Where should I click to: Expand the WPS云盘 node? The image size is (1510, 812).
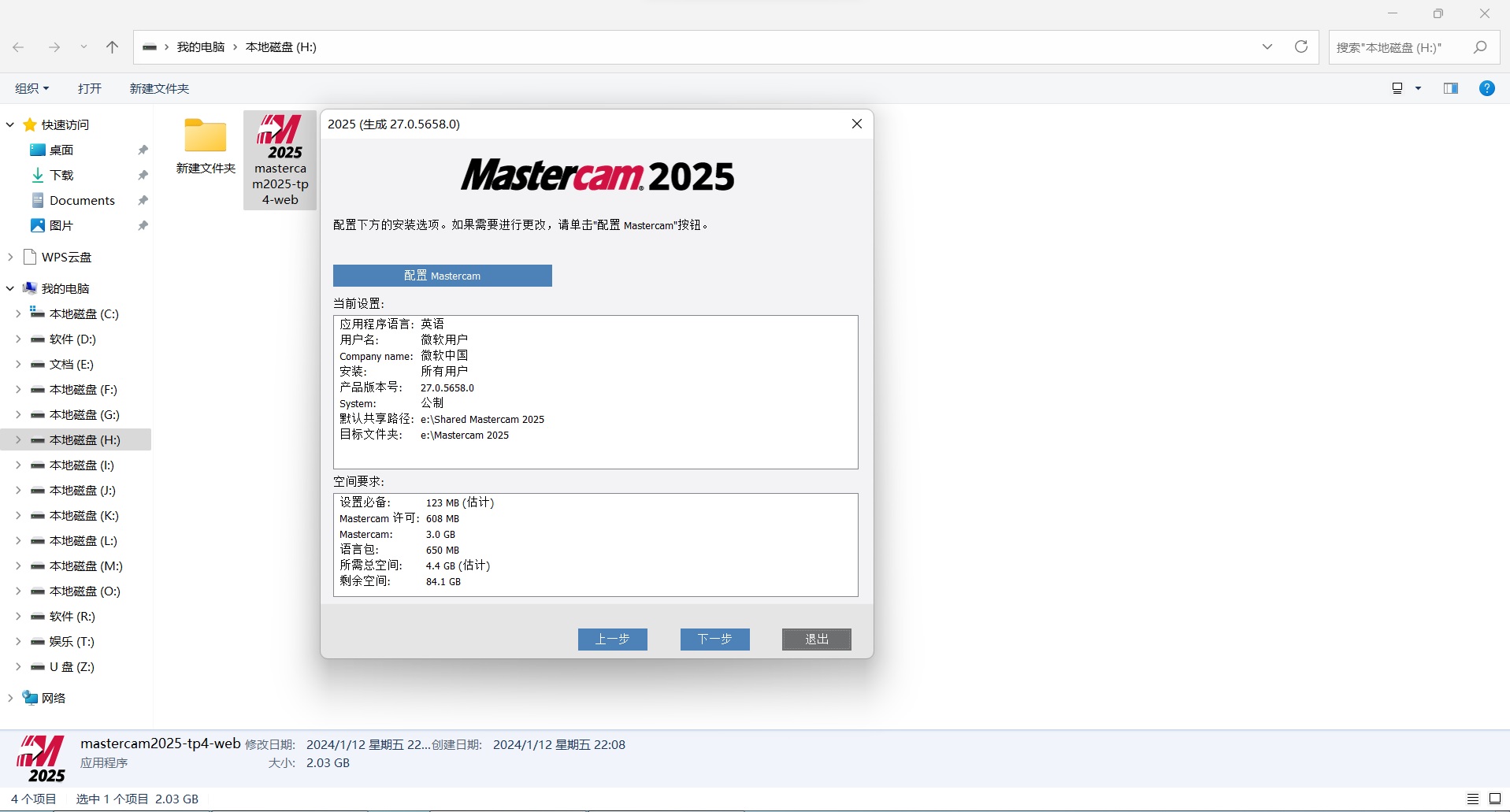coord(10,257)
